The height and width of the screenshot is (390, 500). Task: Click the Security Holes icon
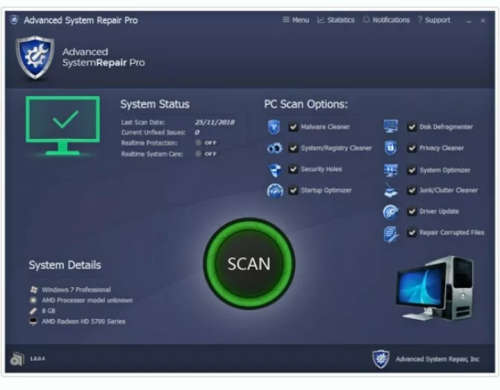click(275, 170)
